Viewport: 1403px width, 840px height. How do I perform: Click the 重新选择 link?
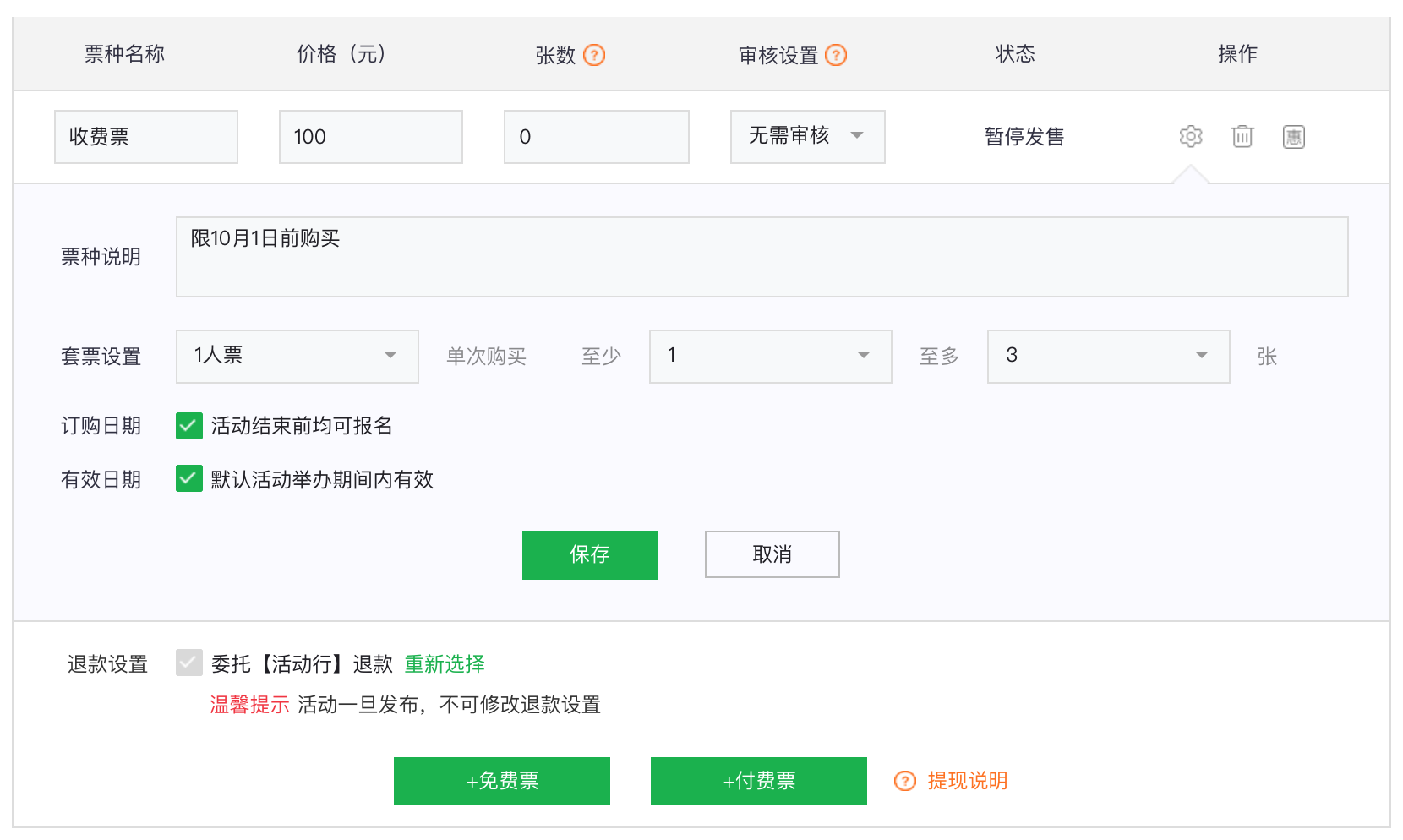pos(445,664)
